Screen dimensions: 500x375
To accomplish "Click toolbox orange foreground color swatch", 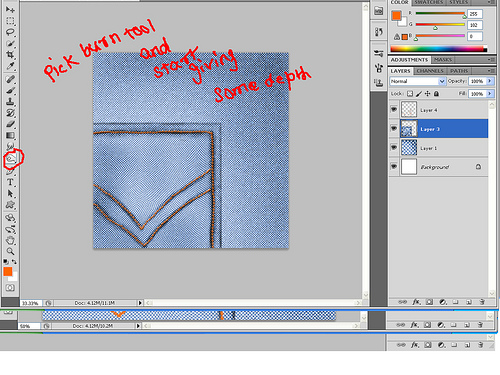I will (8, 271).
